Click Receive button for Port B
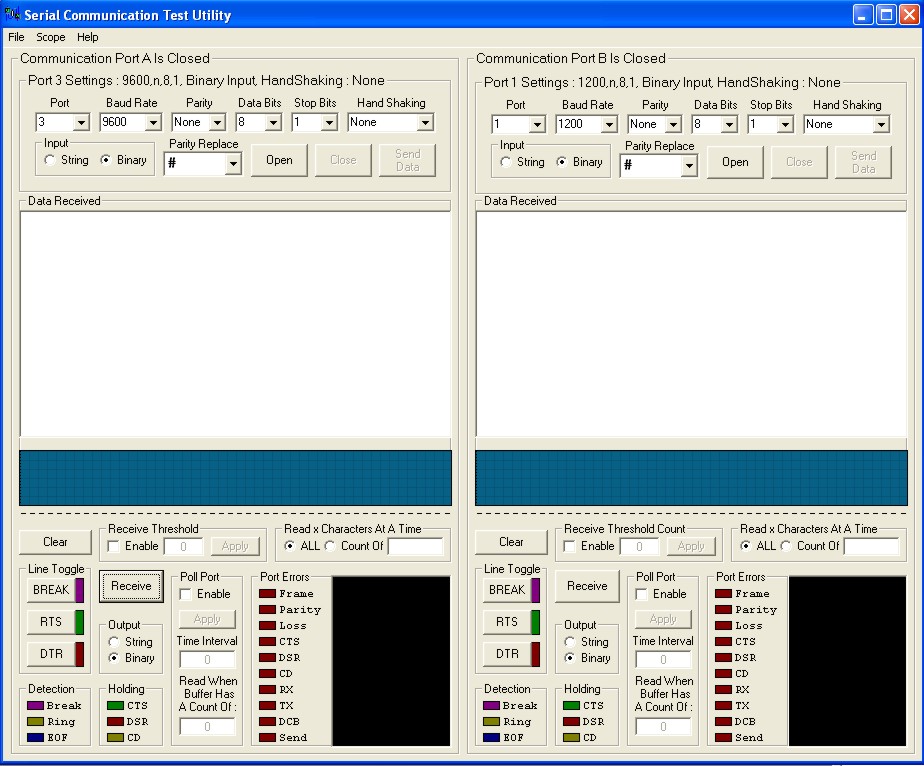The width and height of the screenshot is (924, 766). point(588,586)
